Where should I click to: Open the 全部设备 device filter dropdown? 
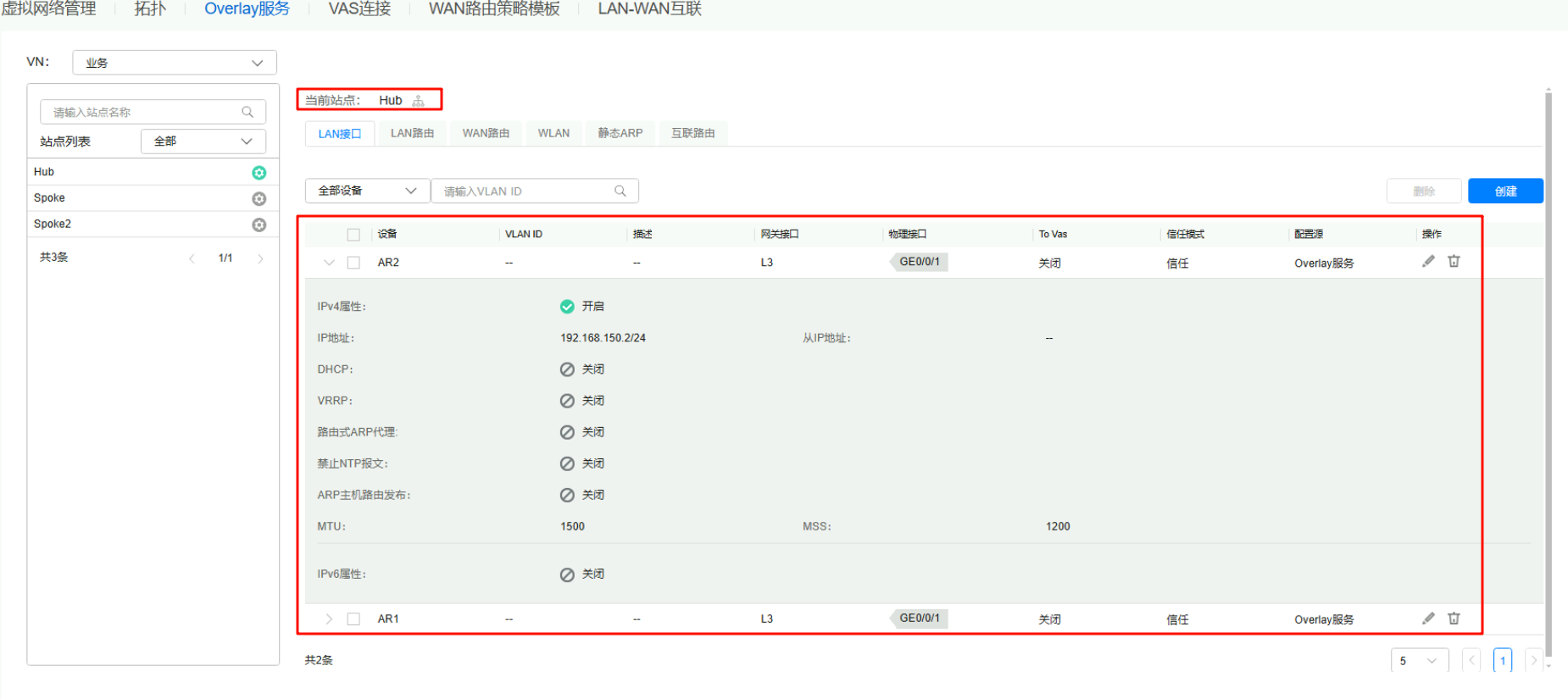[x=367, y=191]
